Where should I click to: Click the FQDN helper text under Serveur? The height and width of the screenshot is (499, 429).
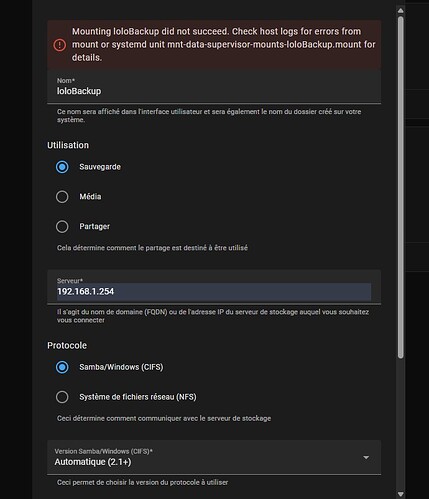coord(213,316)
